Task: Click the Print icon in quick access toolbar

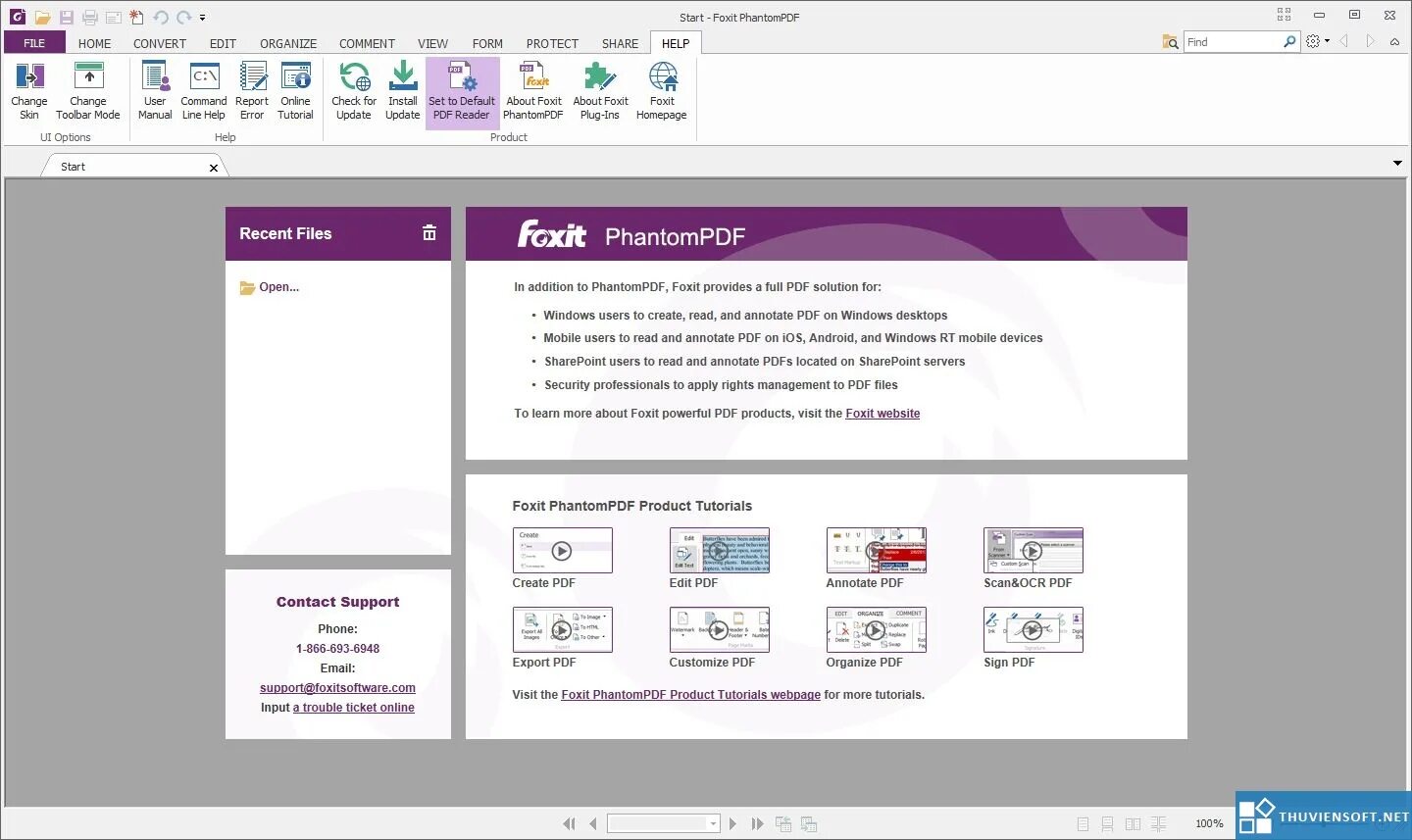Action: 90,18
